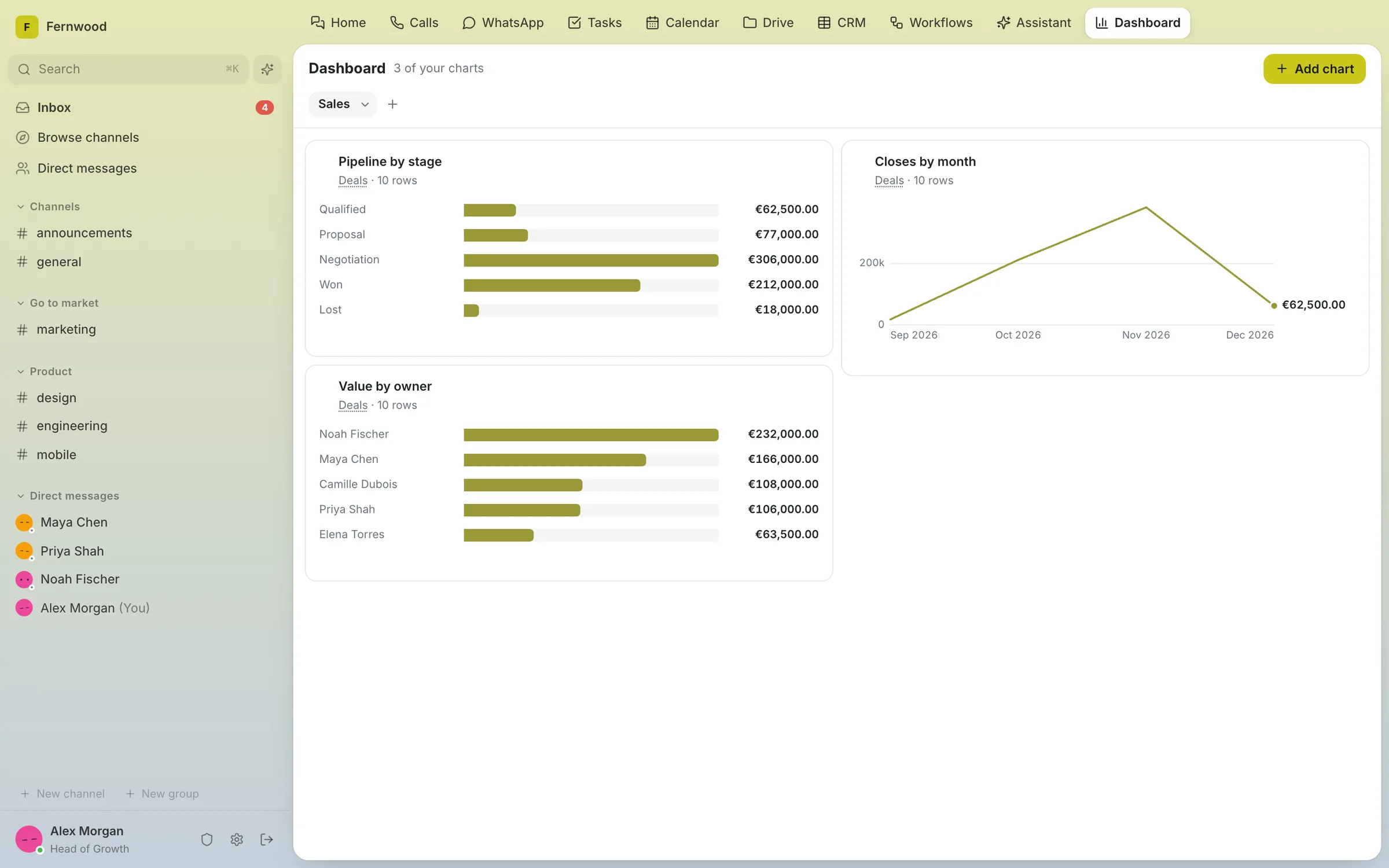Open Deals link under Value by owner

tap(353, 405)
